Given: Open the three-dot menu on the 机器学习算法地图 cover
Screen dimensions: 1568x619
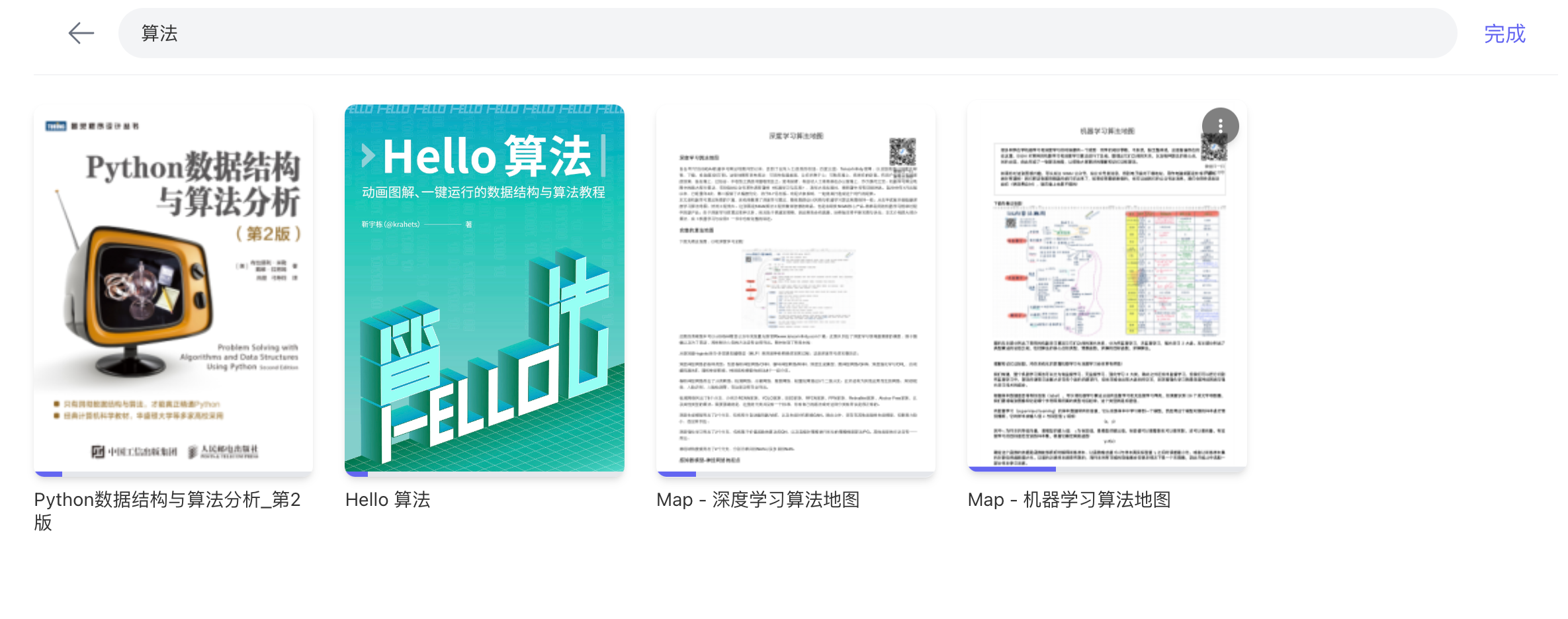Looking at the screenshot, I should (x=1220, y=126).
